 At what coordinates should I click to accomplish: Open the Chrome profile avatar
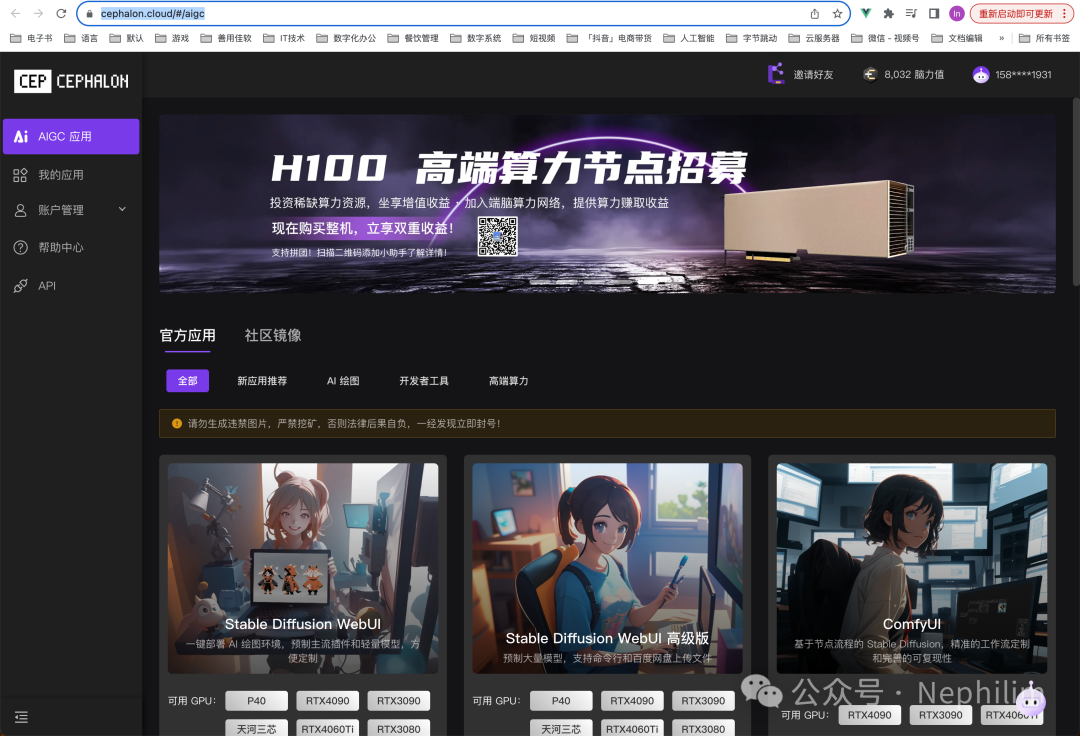click(x=957, y=14)
